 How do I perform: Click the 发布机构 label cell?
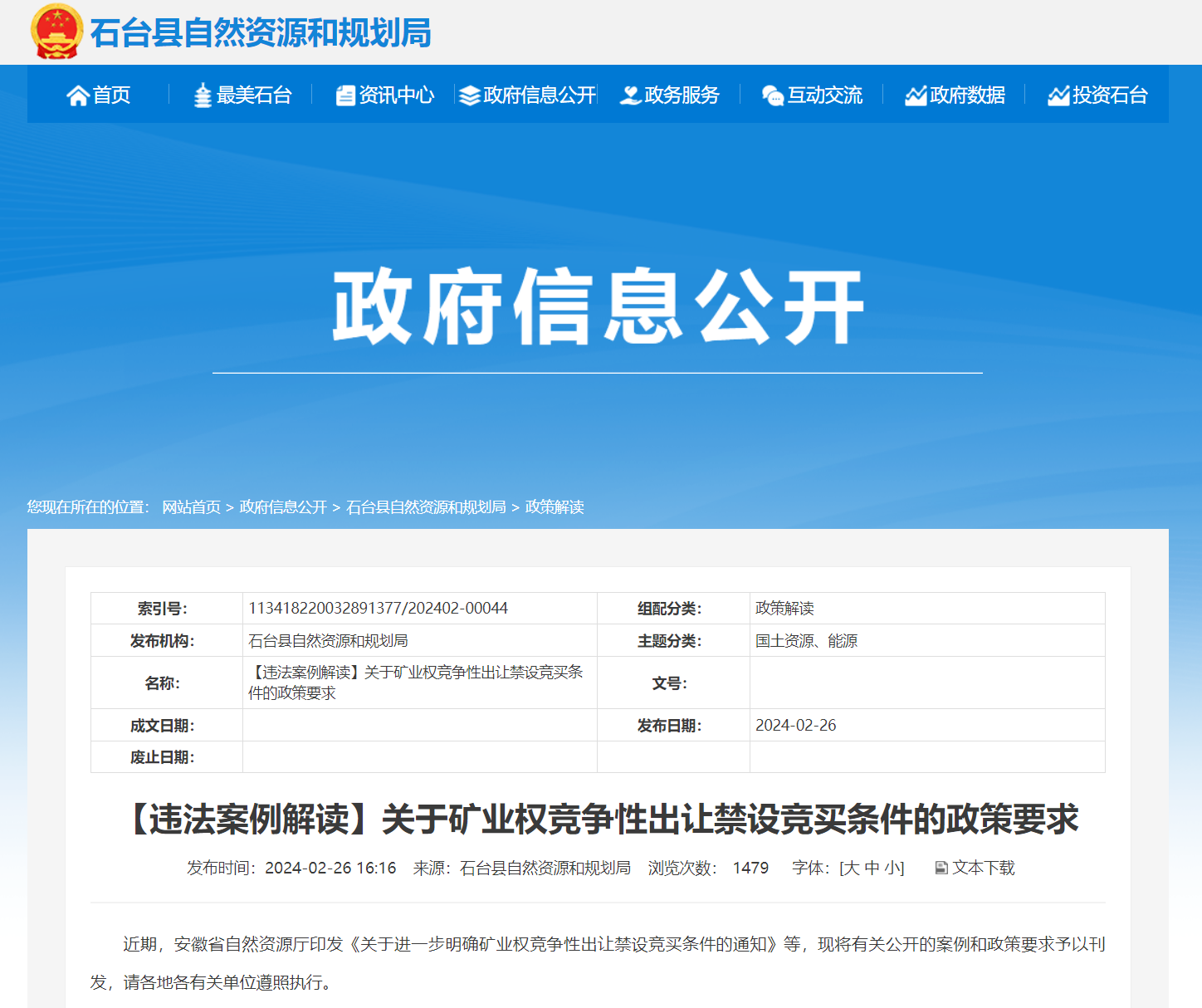[x=167, y=641]
